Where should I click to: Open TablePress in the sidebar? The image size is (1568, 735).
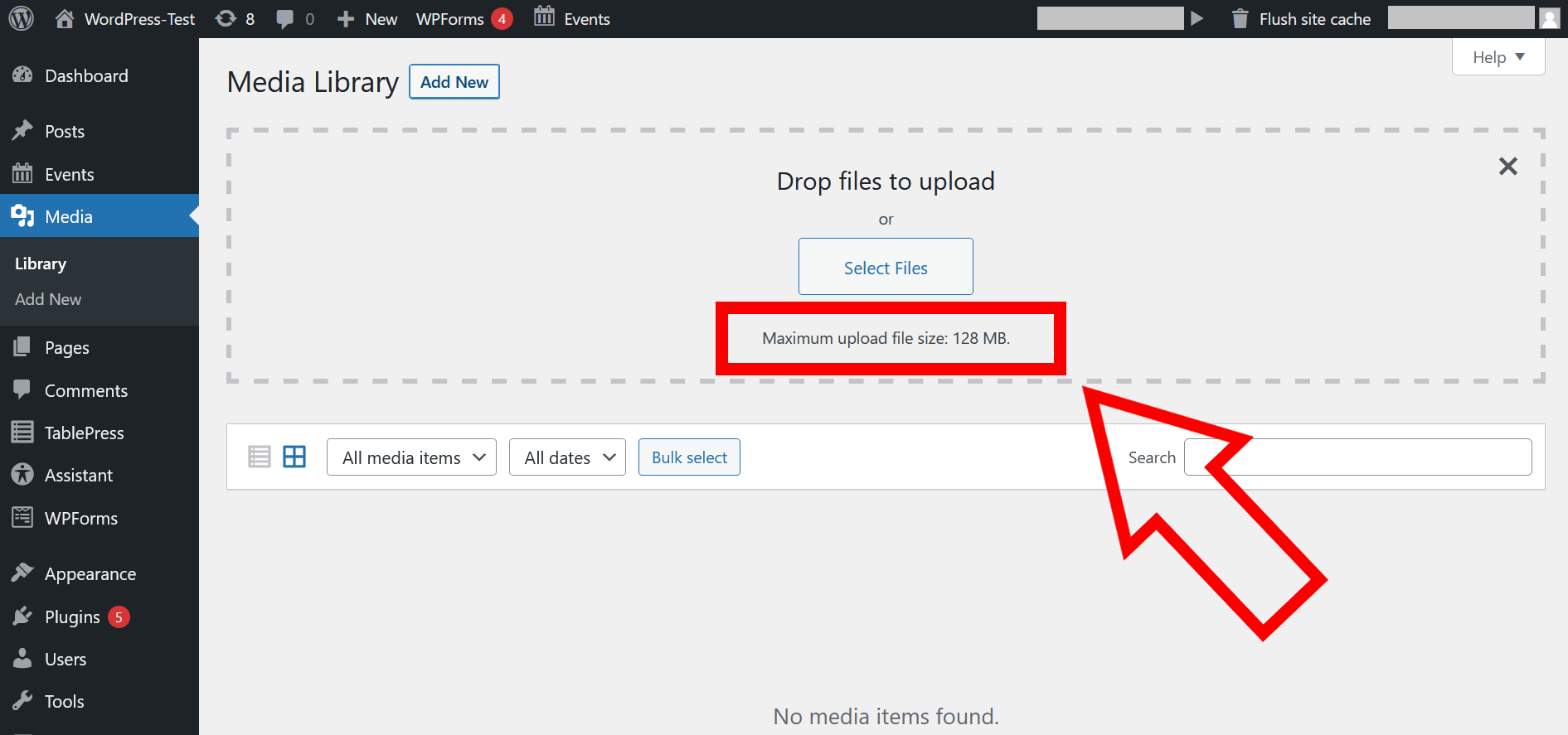(84, 433)
